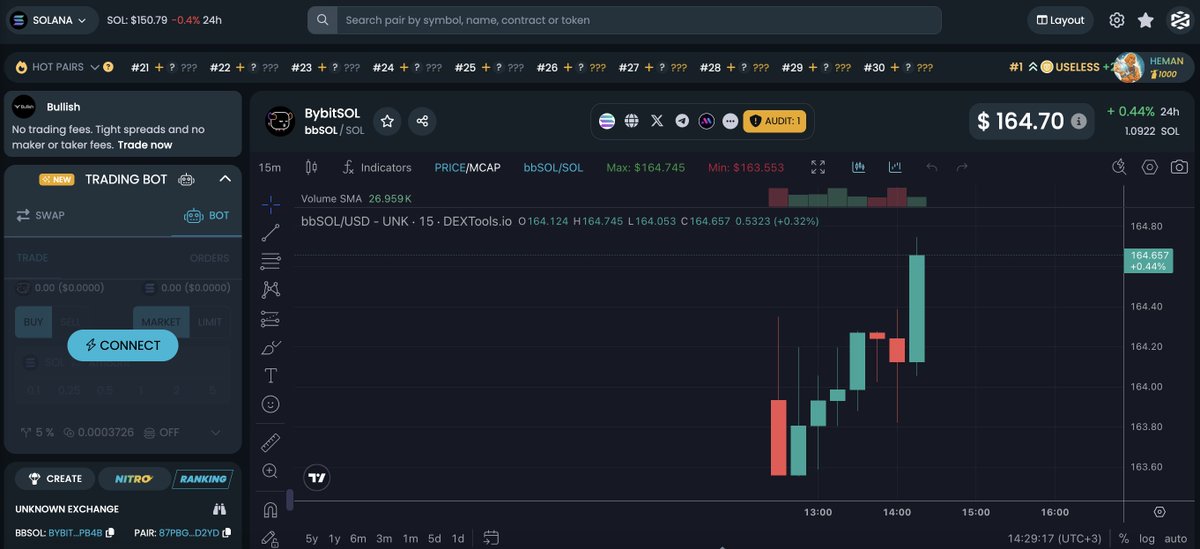Toggle auto scale on chart
The height and width of the screenshot is (549, 1200).
(x=1177, y=539)
